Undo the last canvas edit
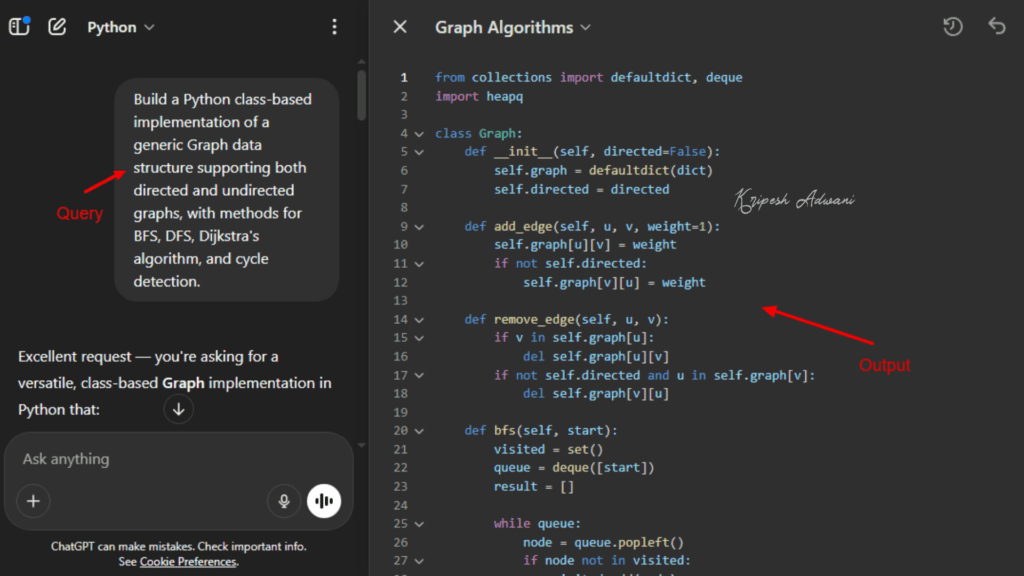This screenshot has width=1024, height=576. click(996, 27)
